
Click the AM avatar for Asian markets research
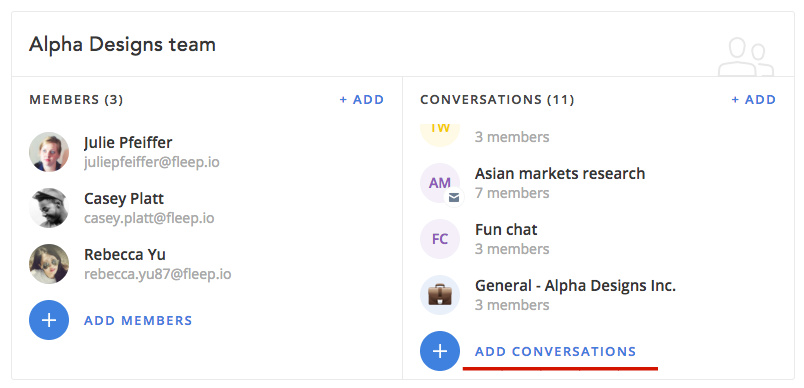440,183
